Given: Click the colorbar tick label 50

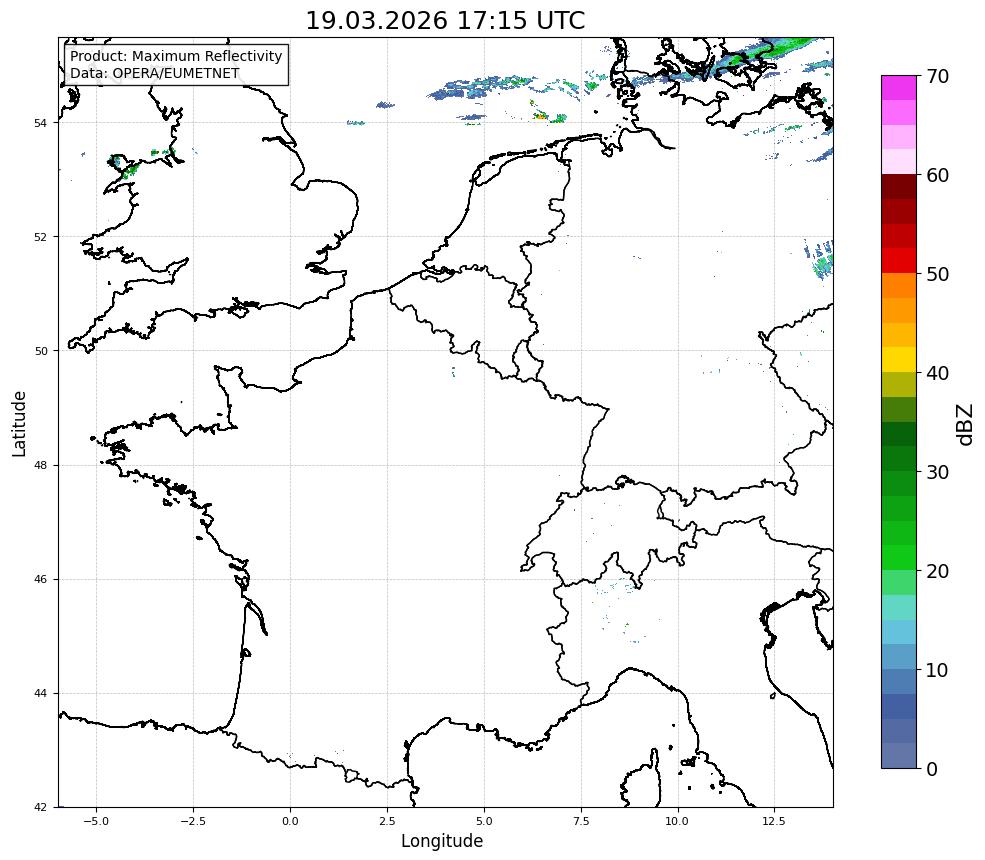Looking at the screenshot, I should pos(937,274).
